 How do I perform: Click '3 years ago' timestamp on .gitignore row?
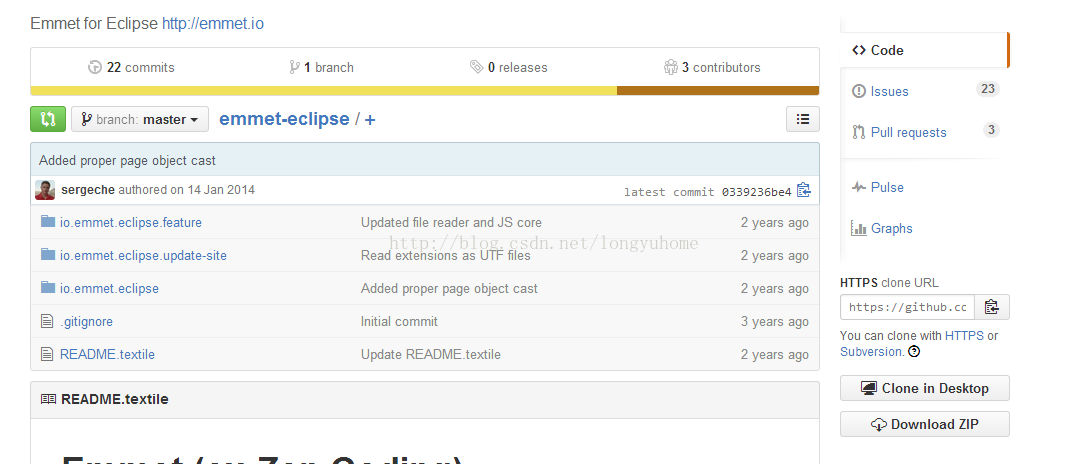click(775, 321)
